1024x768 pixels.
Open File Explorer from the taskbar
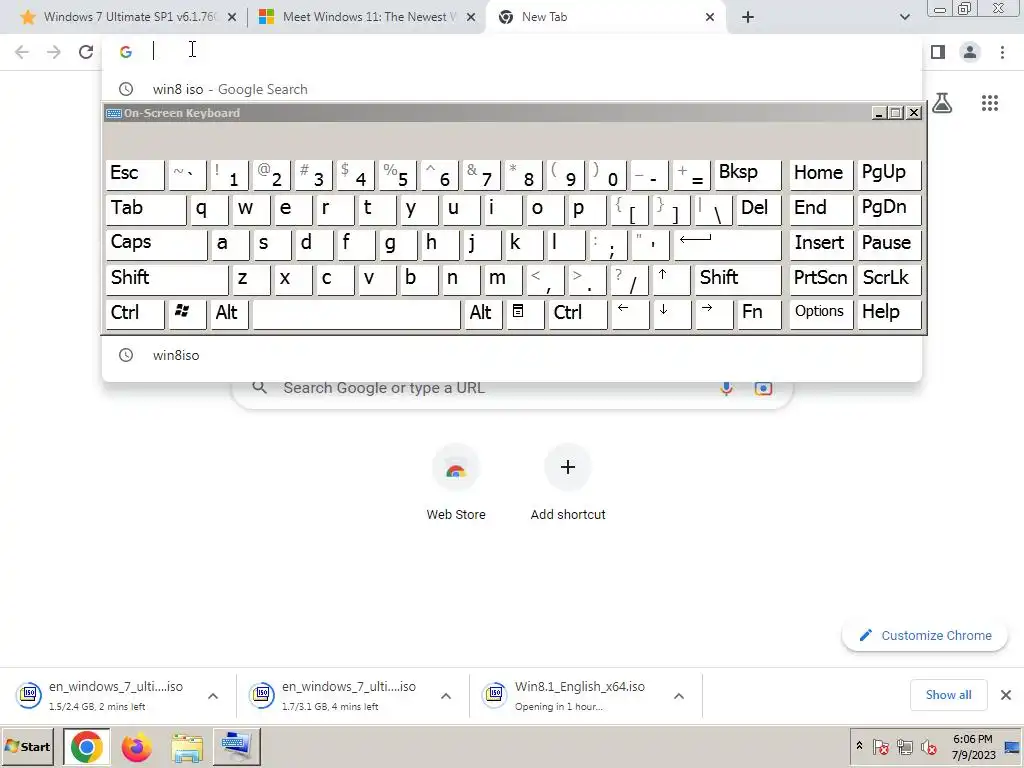tap(187, 747)
